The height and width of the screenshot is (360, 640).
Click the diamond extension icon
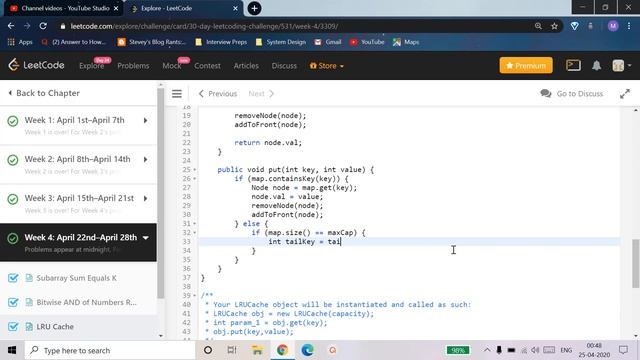(574, 26)
